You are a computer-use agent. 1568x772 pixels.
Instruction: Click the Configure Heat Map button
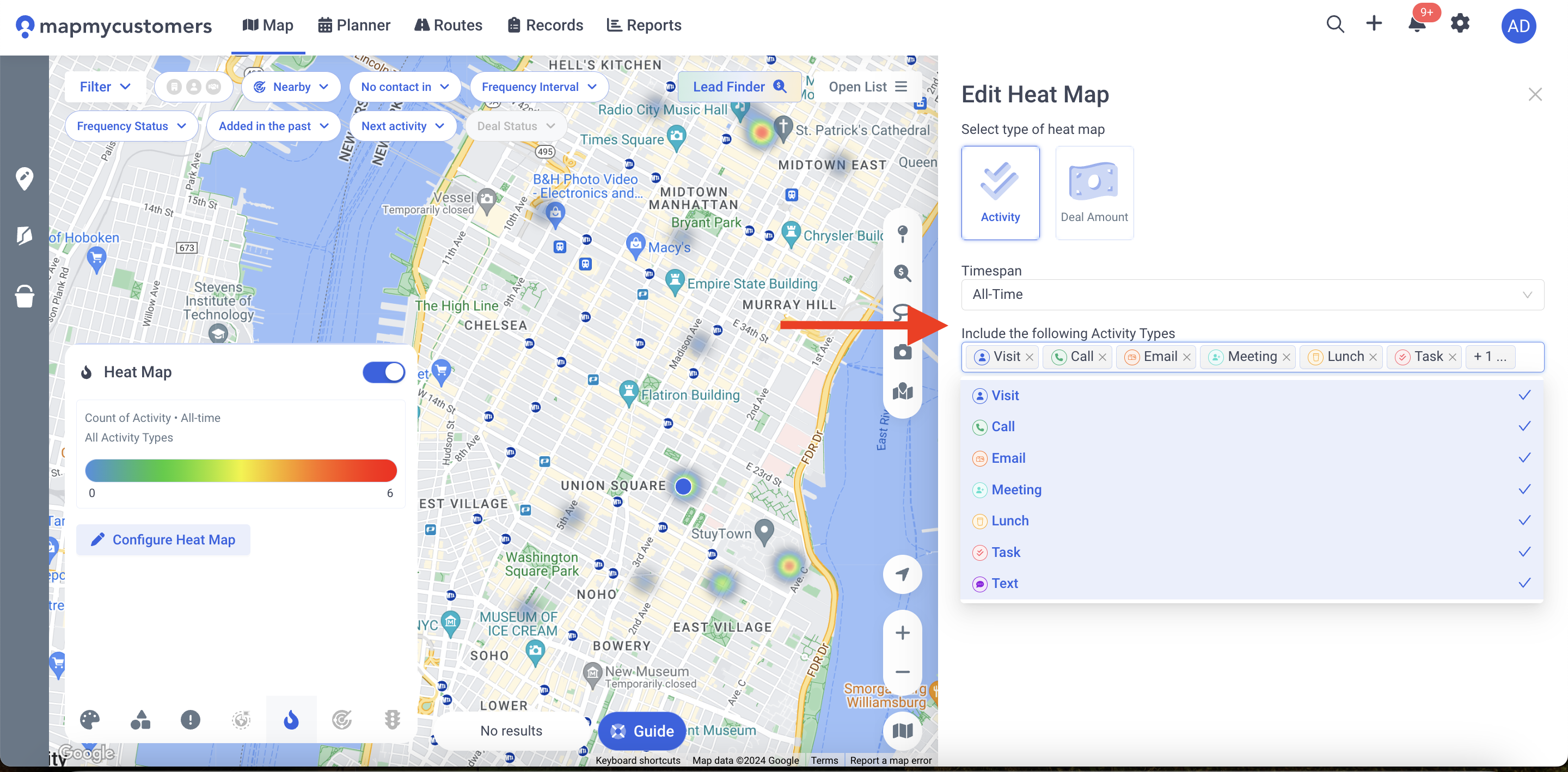pos(163,540)
